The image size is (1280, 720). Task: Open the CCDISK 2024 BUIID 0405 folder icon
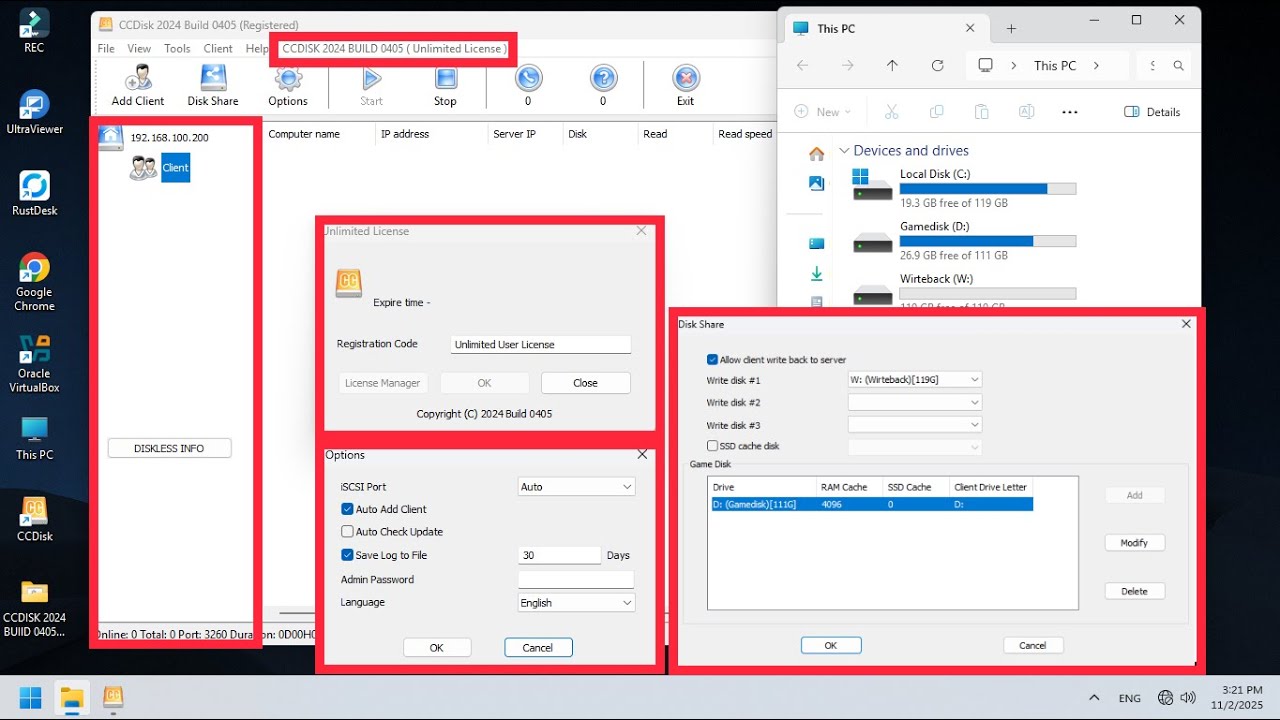(x=34, y=608)
